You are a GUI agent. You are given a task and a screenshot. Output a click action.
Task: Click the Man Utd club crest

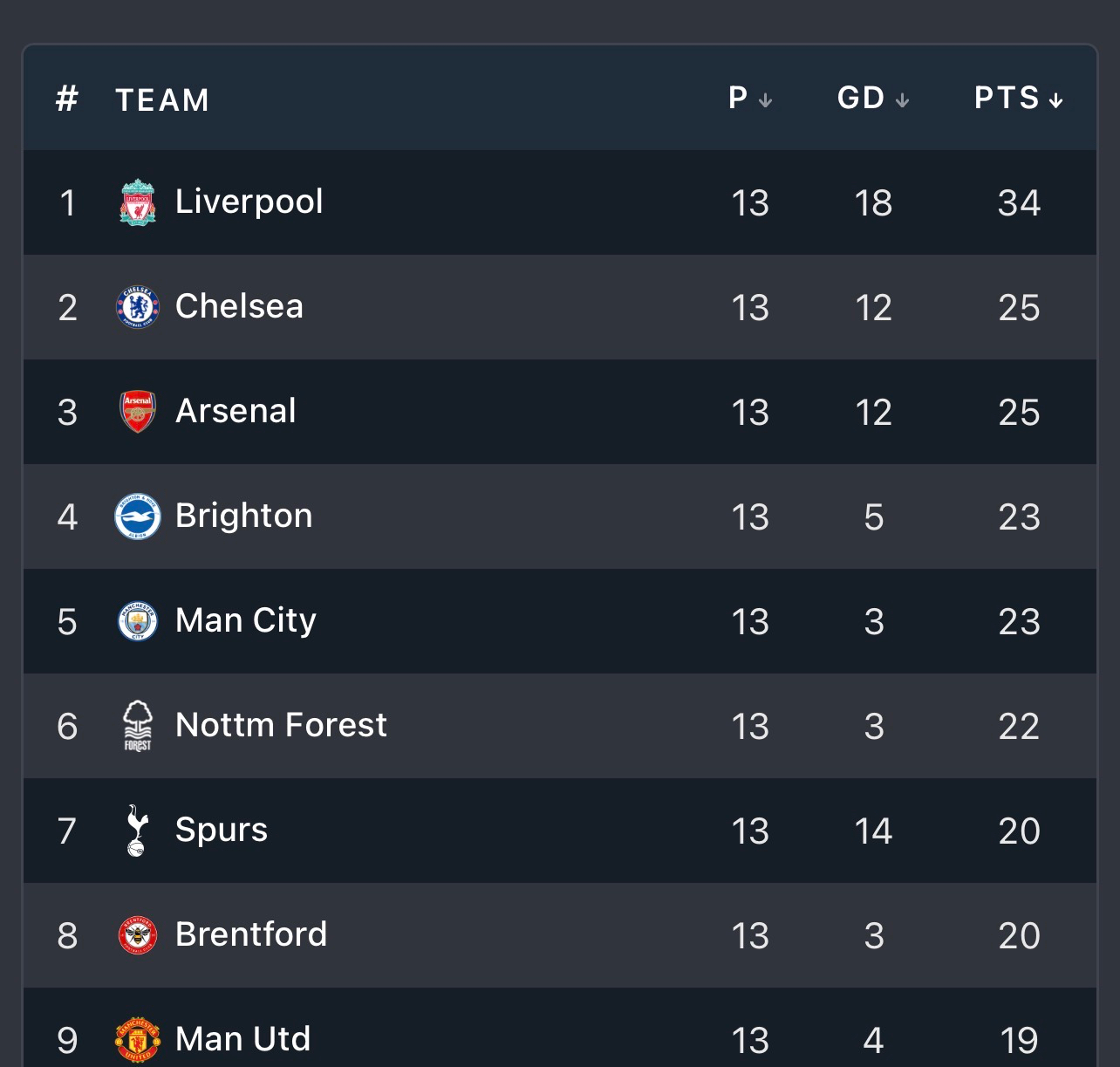point(138,1040)
